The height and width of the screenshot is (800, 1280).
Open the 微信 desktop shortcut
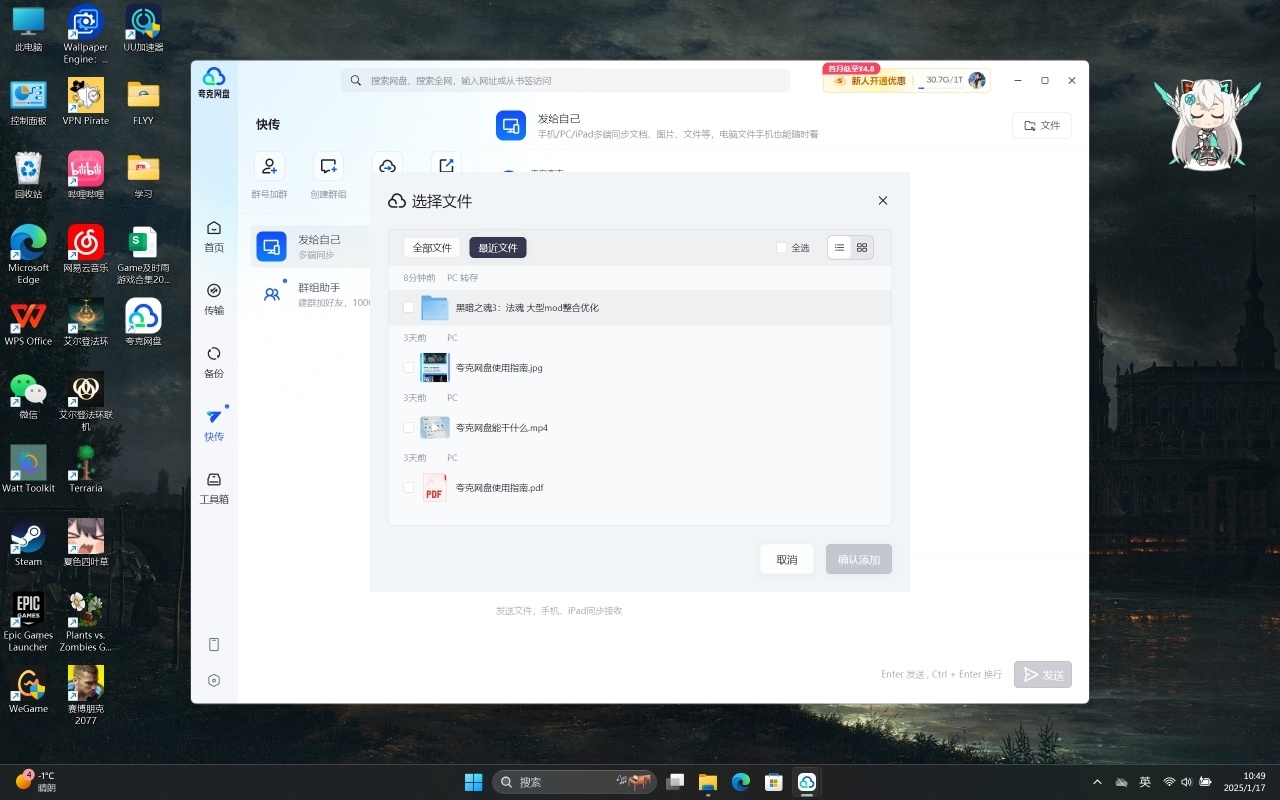28,397
